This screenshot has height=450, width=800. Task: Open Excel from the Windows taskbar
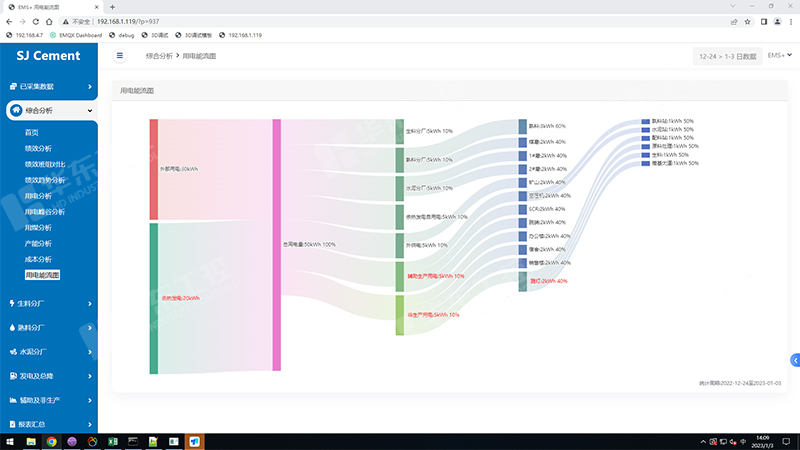tap(113, 441)
